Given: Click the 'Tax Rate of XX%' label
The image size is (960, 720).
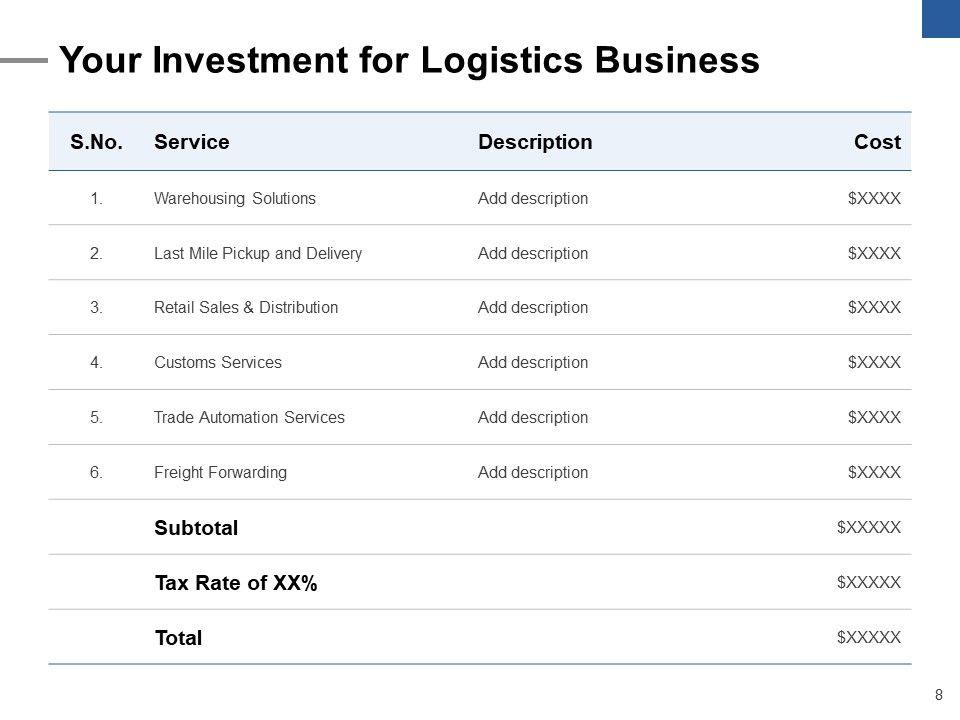Looking at the screenshot, I should (236, 583).
